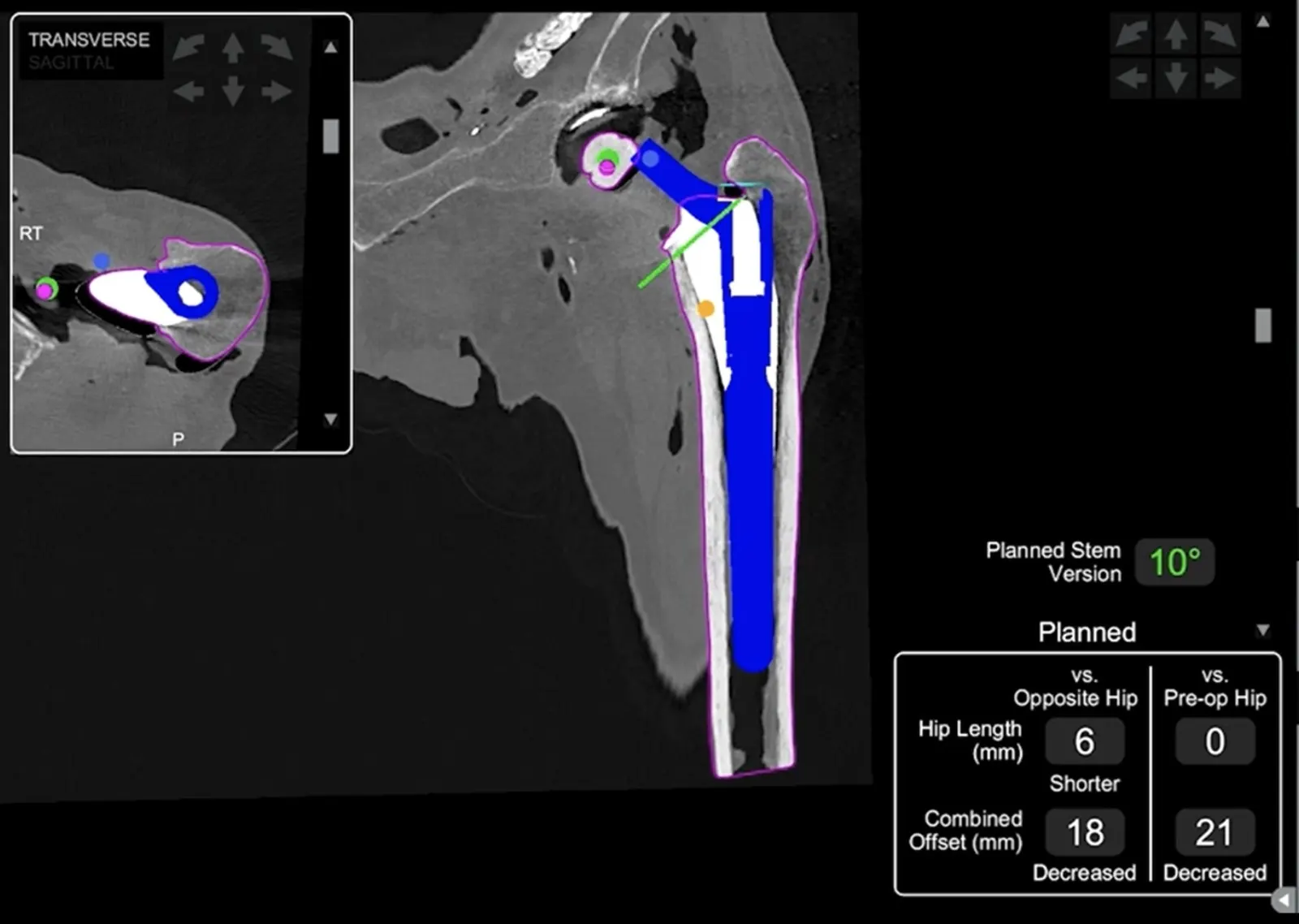Click the Hip Length value 0 versus Pre-op Hip
The image size is (1299, 924).
1215,741
